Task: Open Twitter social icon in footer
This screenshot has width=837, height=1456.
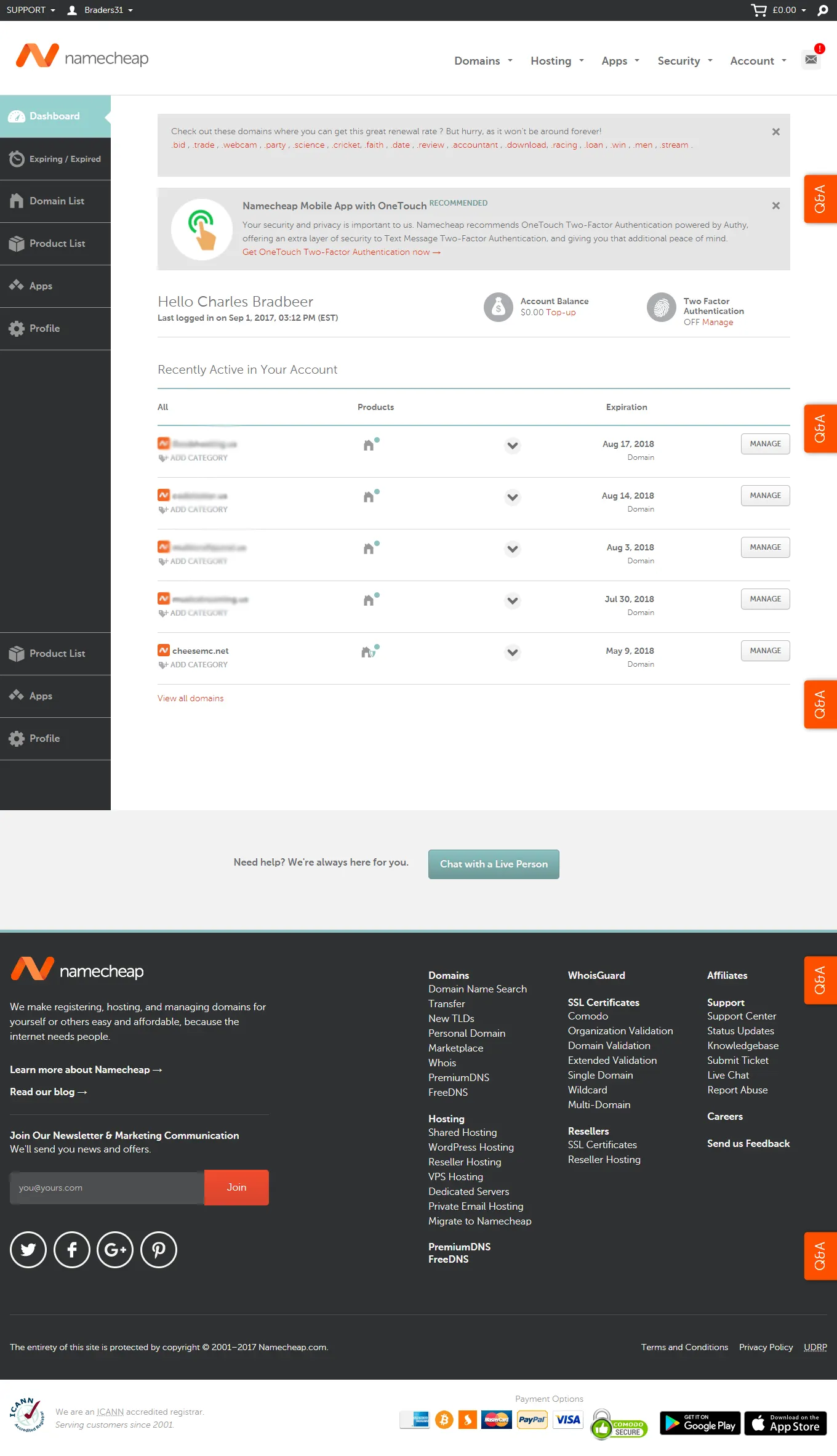Action: [x=28, y=1250]
